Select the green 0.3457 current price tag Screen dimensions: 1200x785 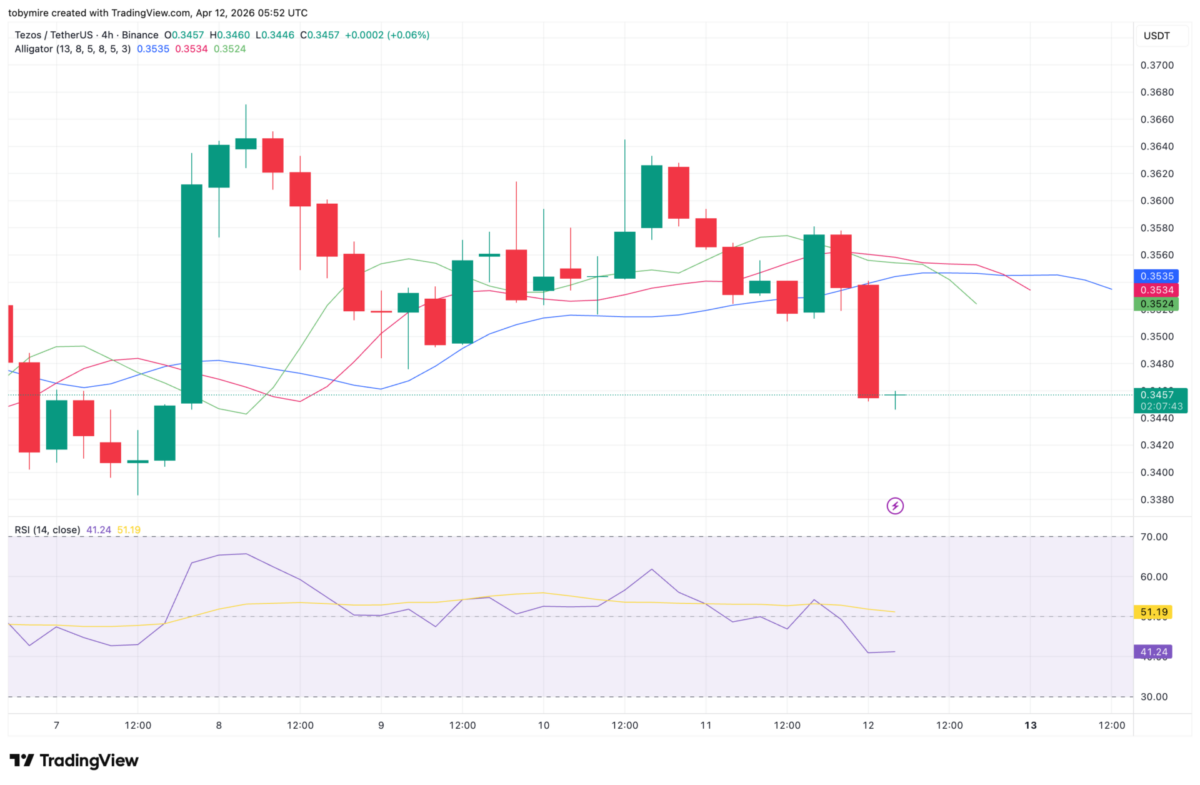pos(1160,395)
